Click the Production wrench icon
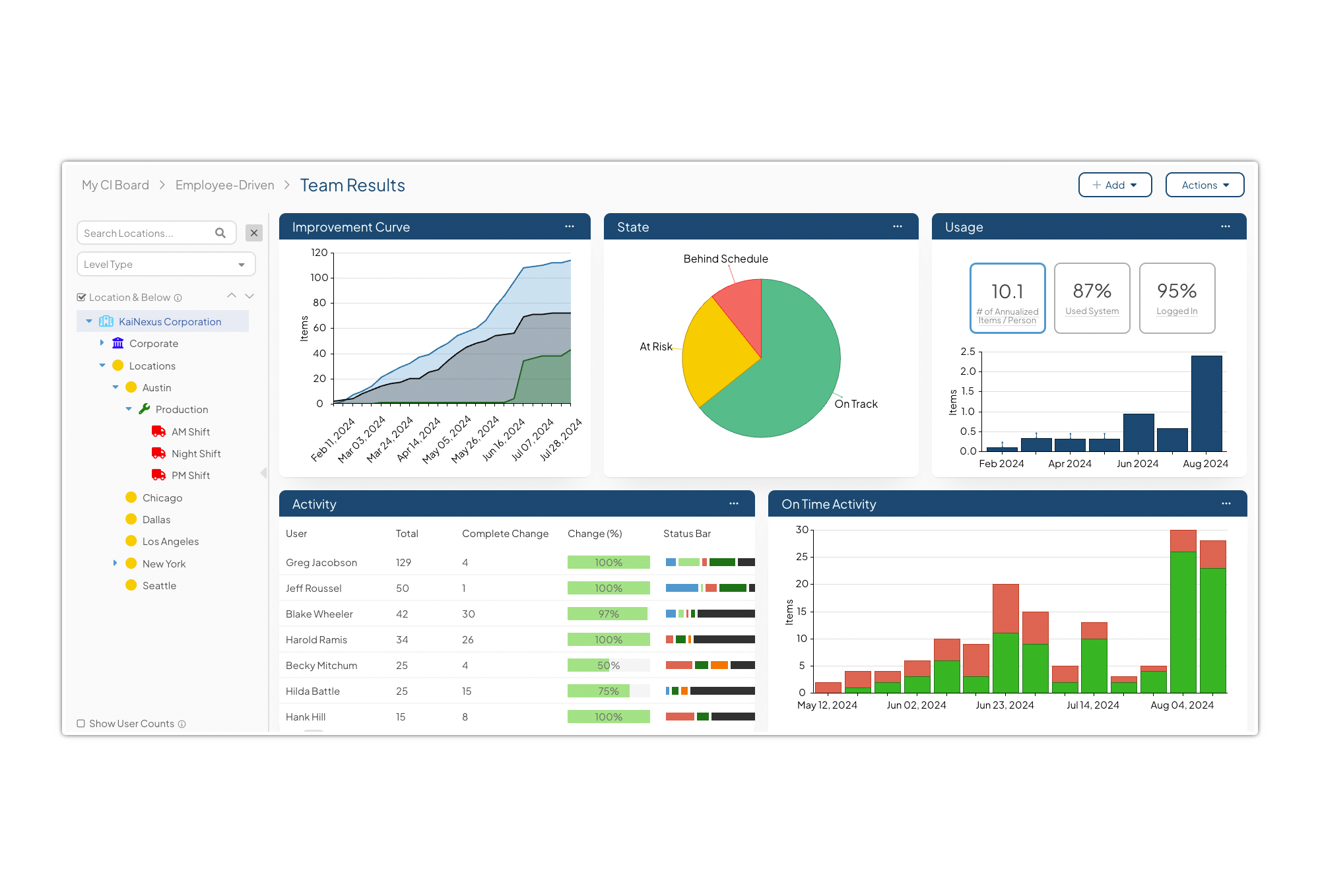 coord(143,409)
